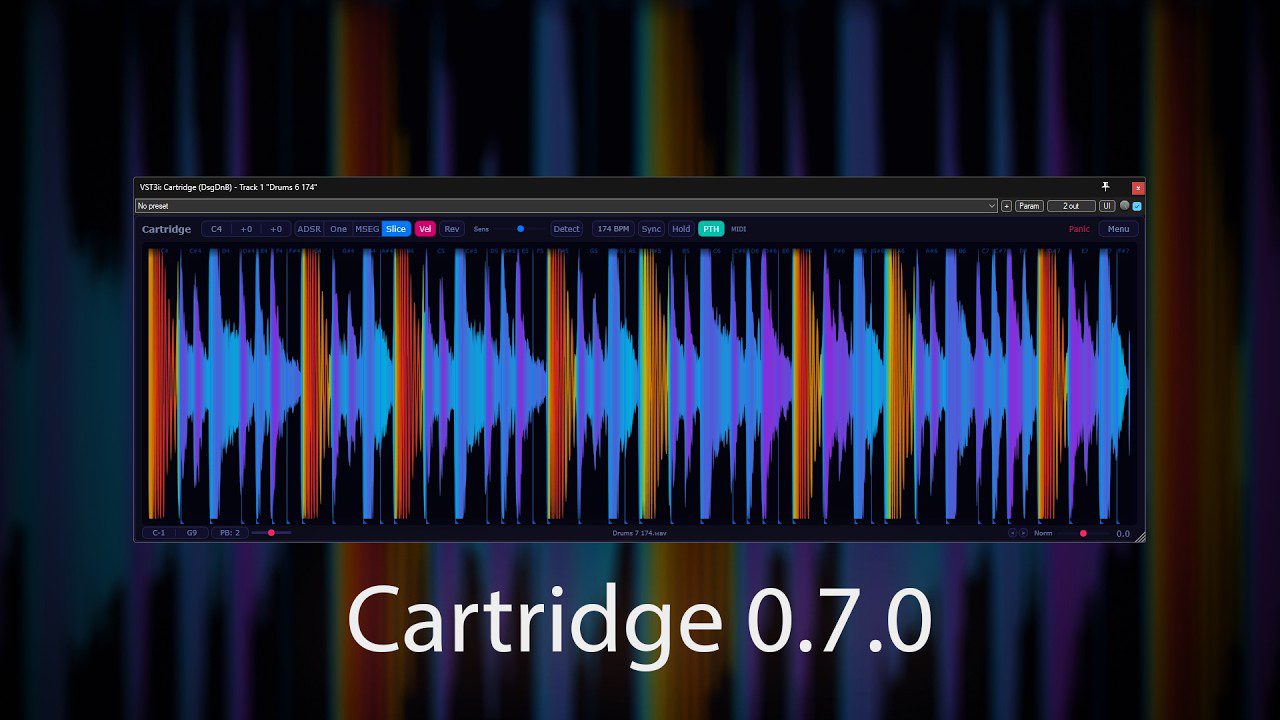
Task: Toggle the plugin bypass checkbox
Action: point(1137,206)
